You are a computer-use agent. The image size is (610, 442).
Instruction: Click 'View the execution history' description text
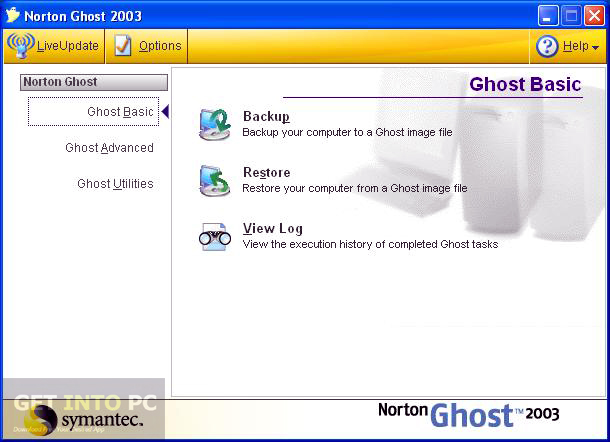click(370, 244)
